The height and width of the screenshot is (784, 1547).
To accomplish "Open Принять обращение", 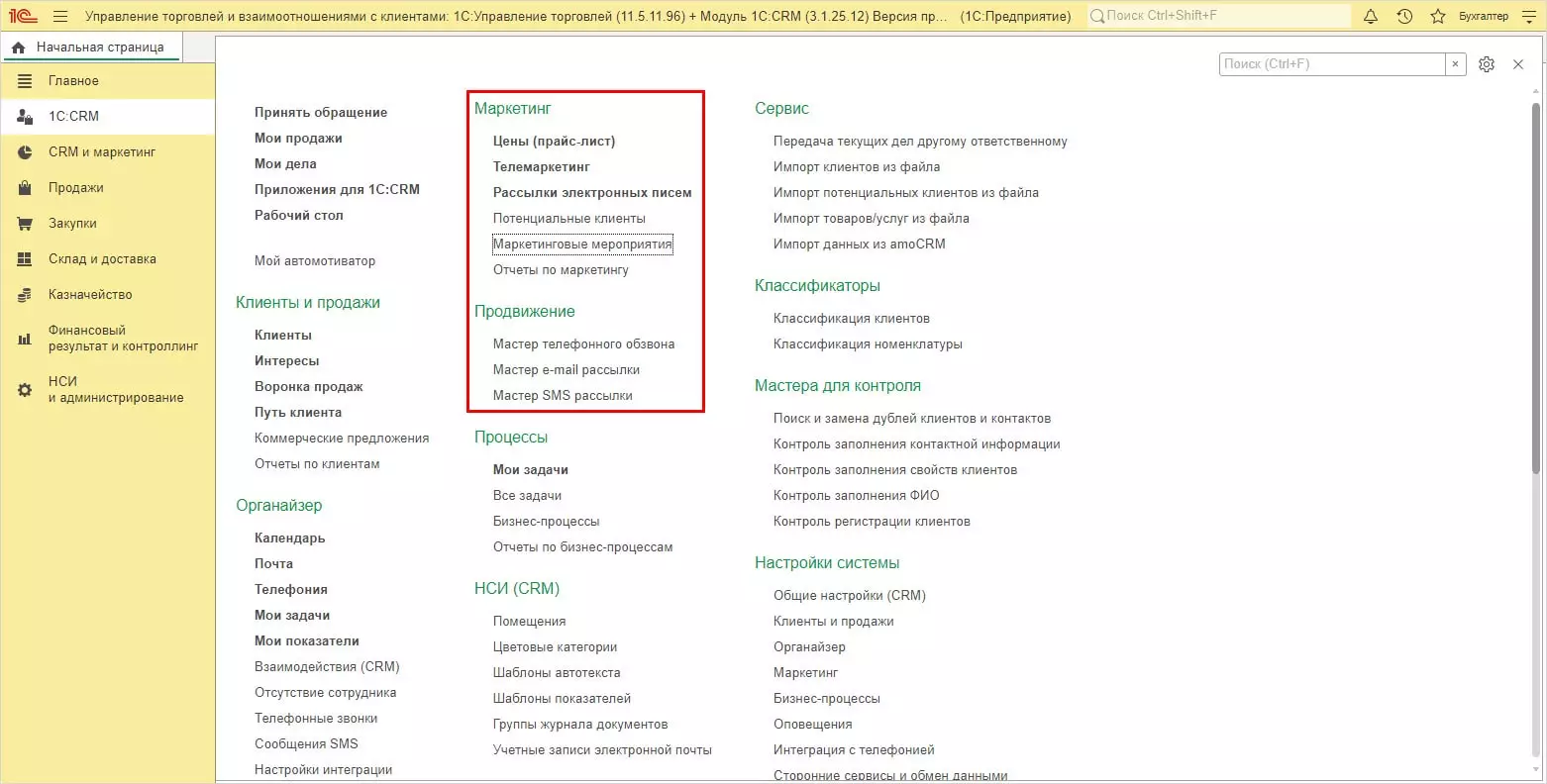I will [x=321, y=113].
